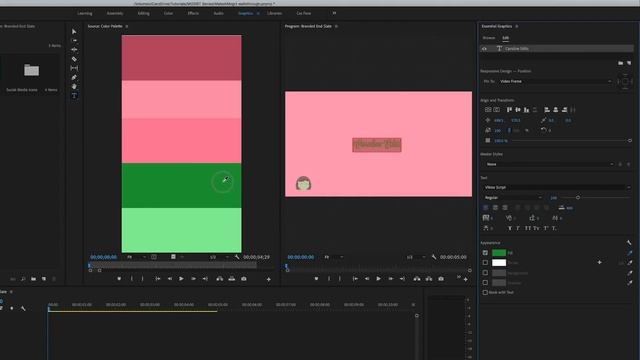Play the Program monitor sequence
Screen dimensions: 640x360
pos(378,279)
